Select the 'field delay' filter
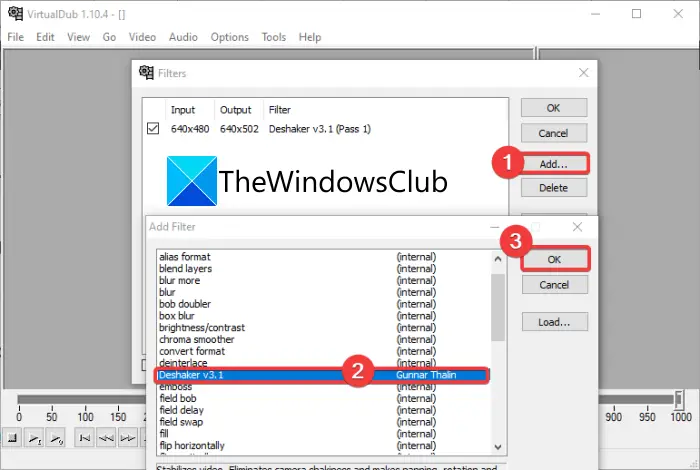Viewport: 700px width, 470px height. tap(324, 410)
